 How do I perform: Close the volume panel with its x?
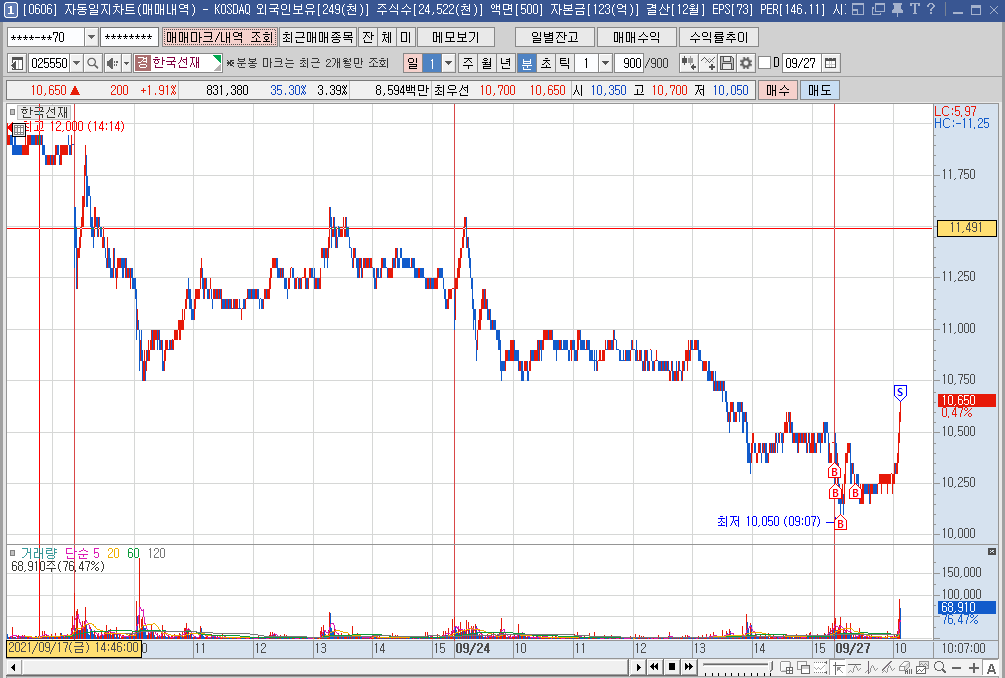(992, 552)
